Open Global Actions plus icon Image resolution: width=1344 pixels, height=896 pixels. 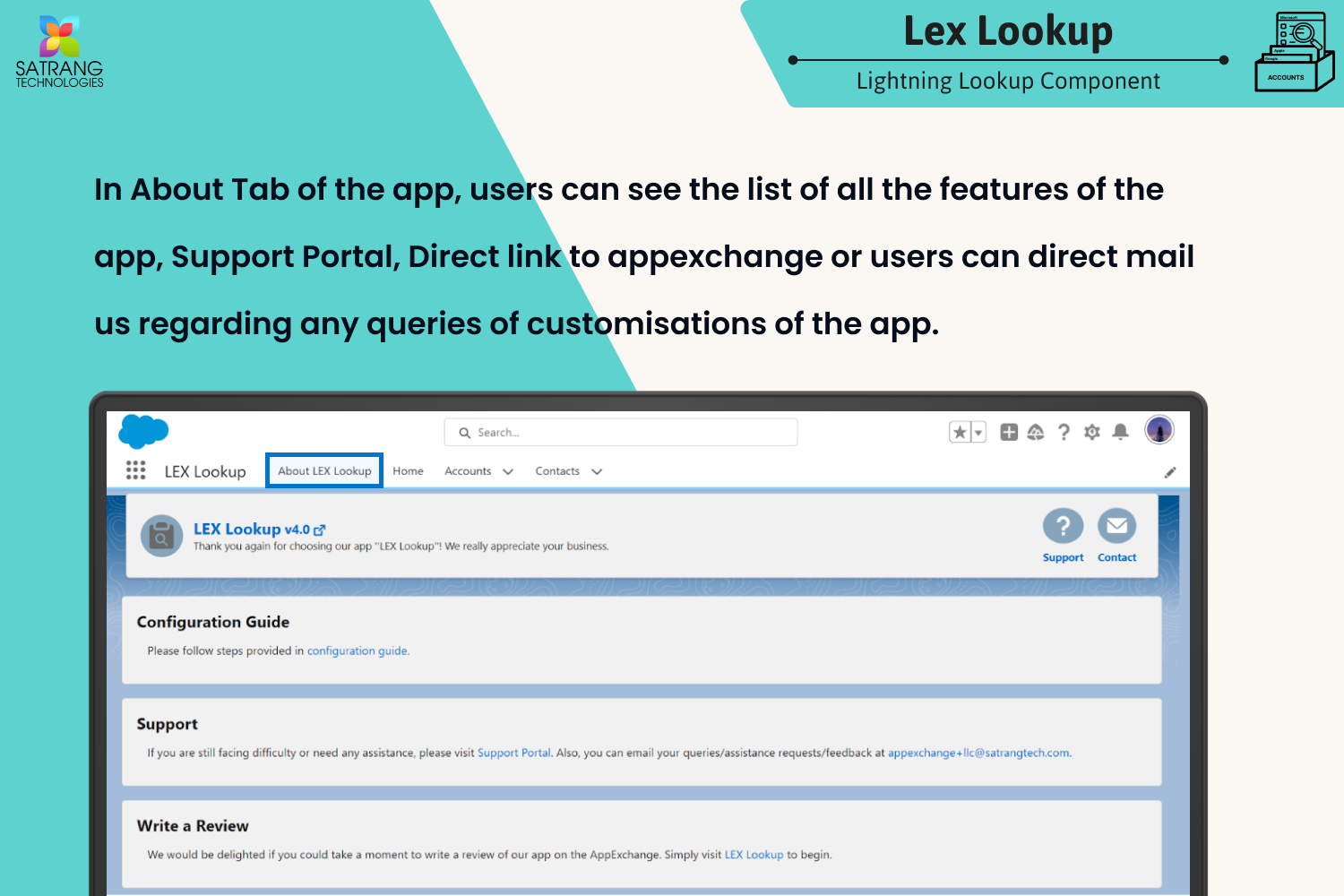pos(1009,432)
